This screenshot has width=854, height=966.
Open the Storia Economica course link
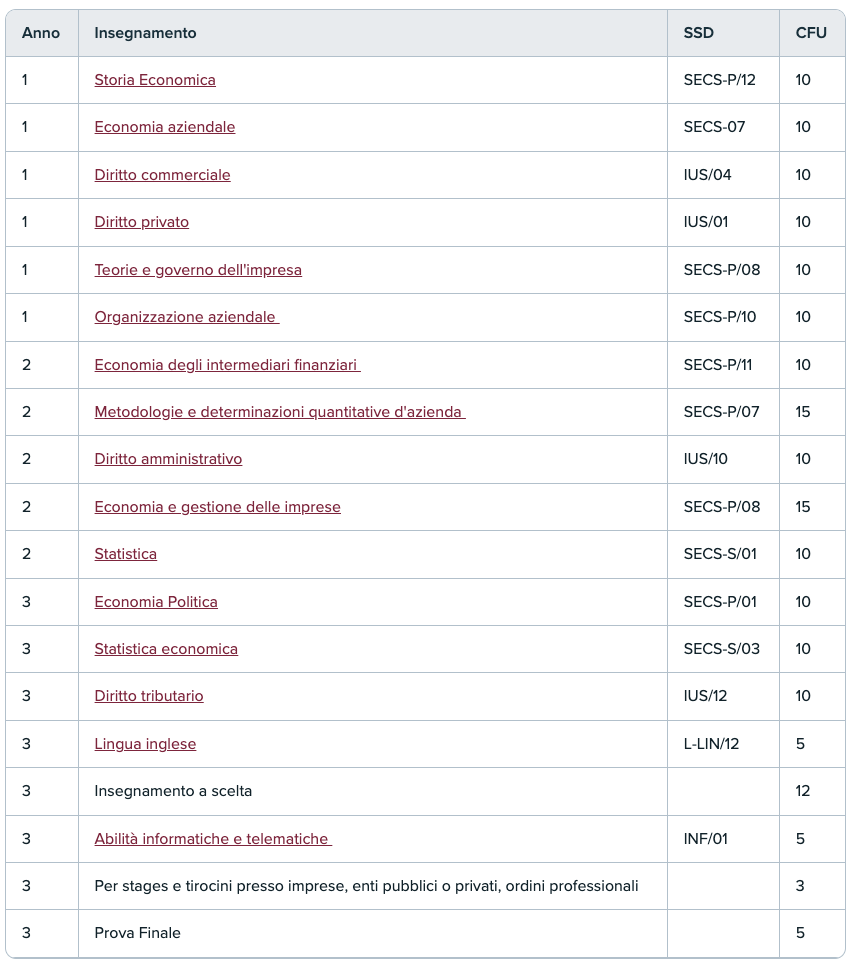(155, 80)
